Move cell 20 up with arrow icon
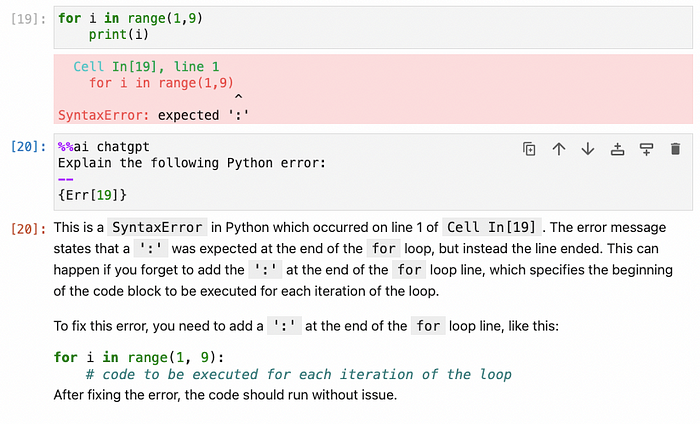This screenshot has height=424, width=700. (x=558, y=149)
